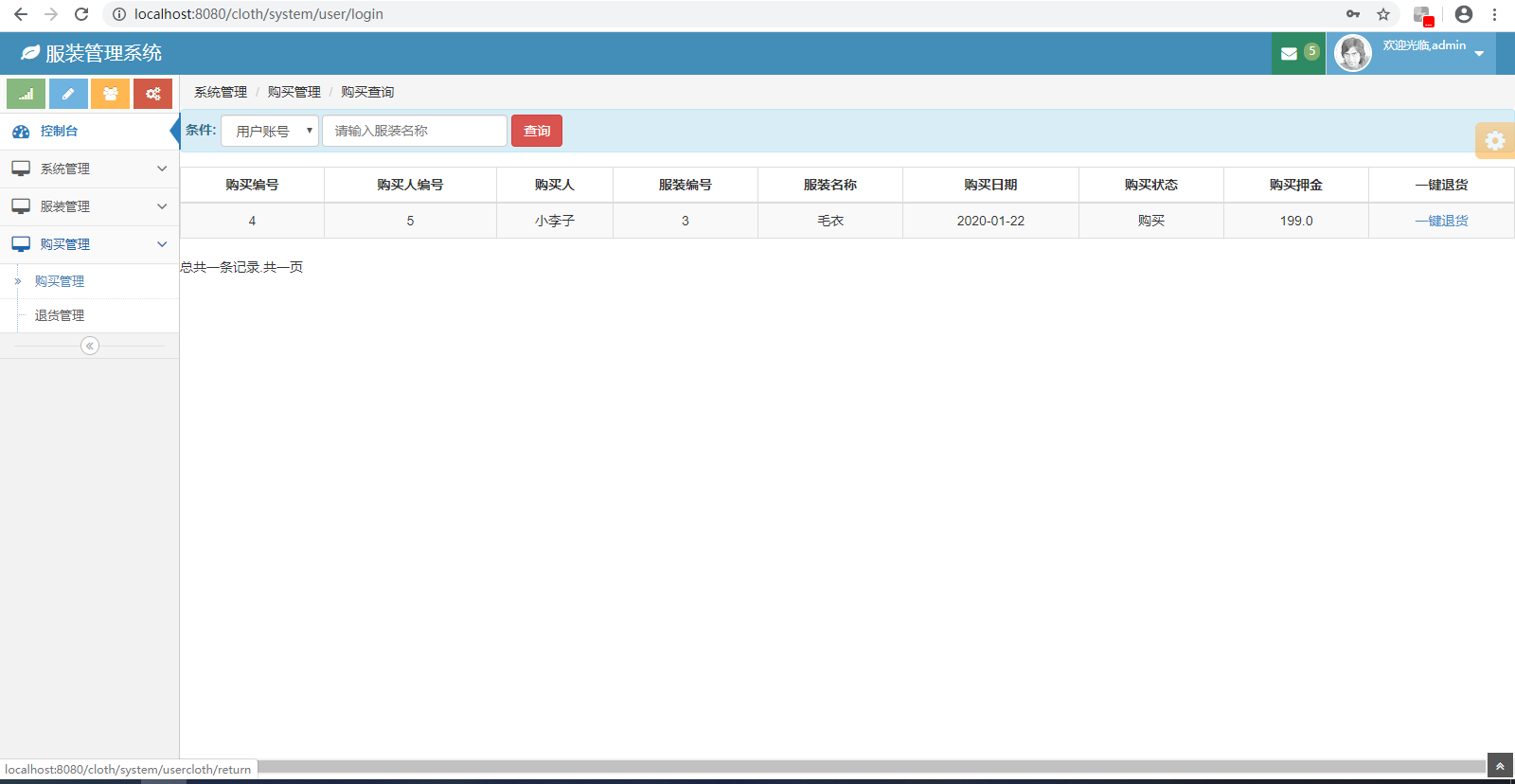Click the 总共一条记录 共一页 summary text

coord(241,267)
